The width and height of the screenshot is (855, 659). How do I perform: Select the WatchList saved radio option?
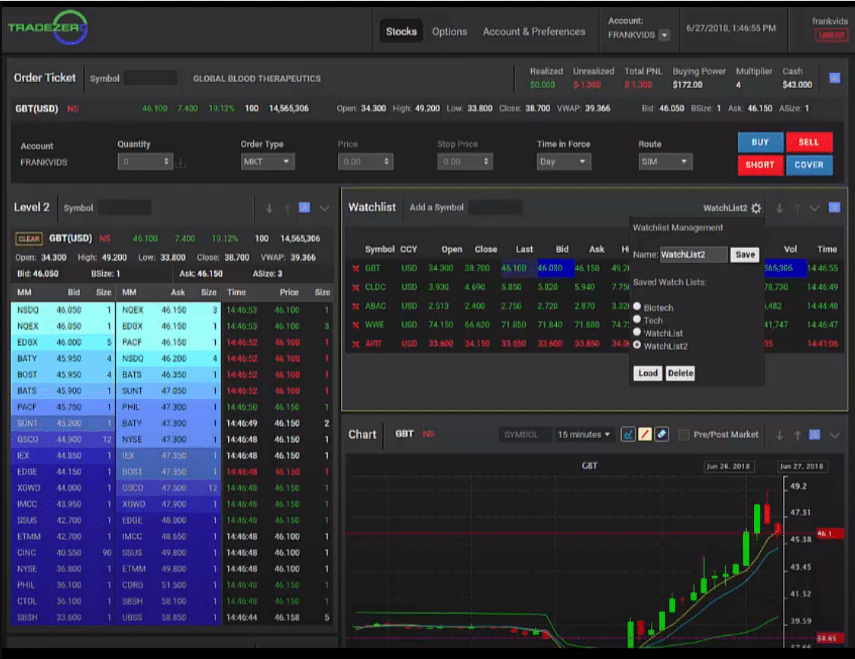(x=637, y=331)
